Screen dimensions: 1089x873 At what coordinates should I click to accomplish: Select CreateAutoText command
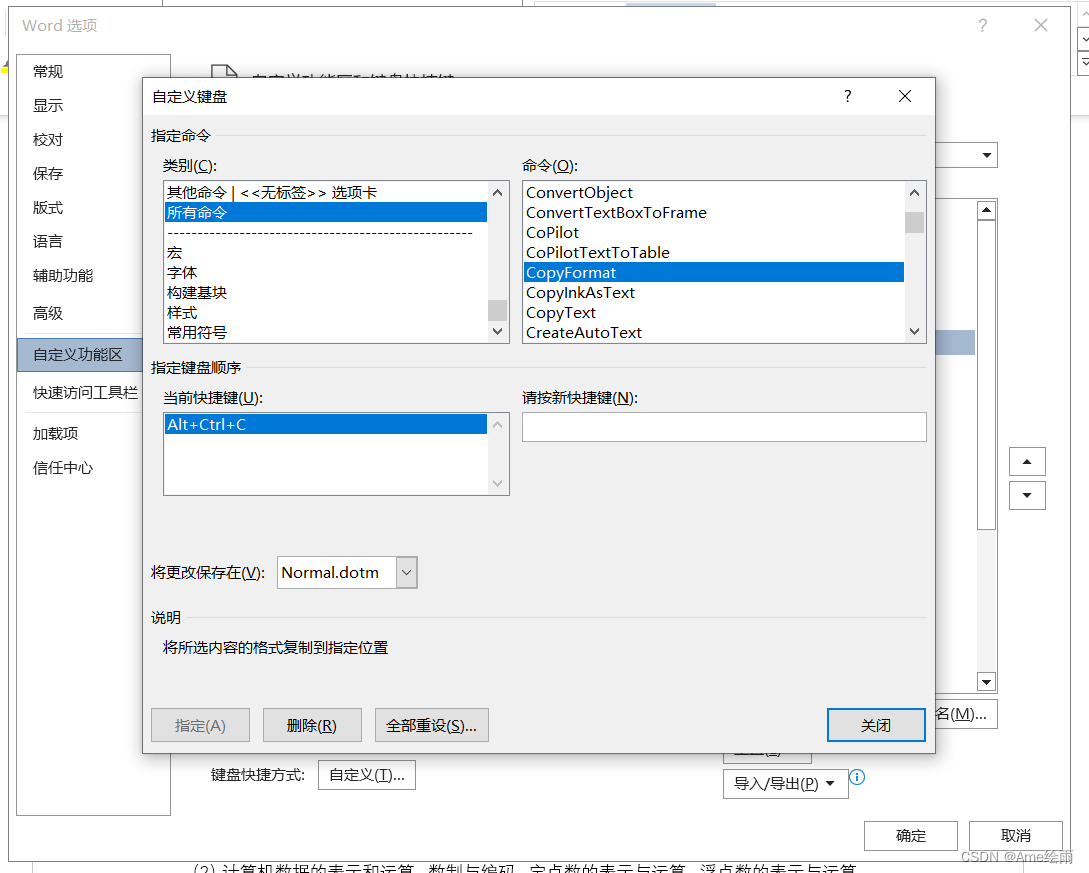[713, 333]
